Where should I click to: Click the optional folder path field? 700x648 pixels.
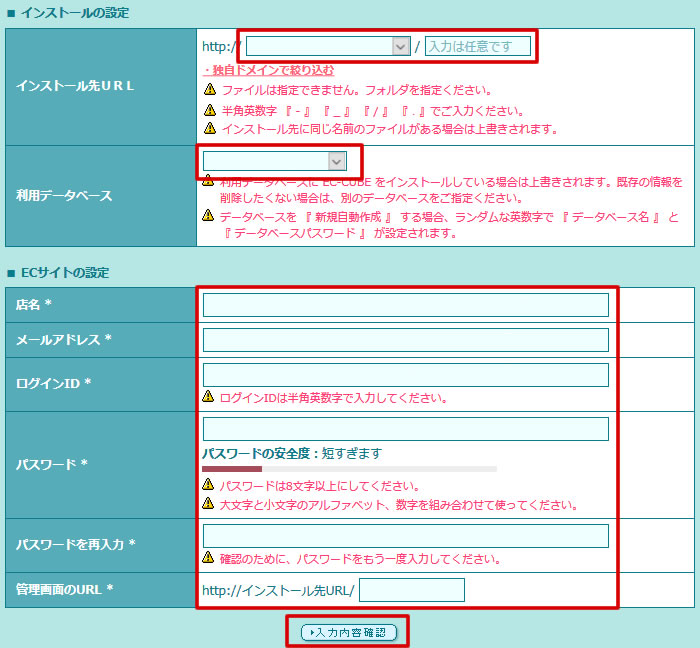click(x=477, y=46)
